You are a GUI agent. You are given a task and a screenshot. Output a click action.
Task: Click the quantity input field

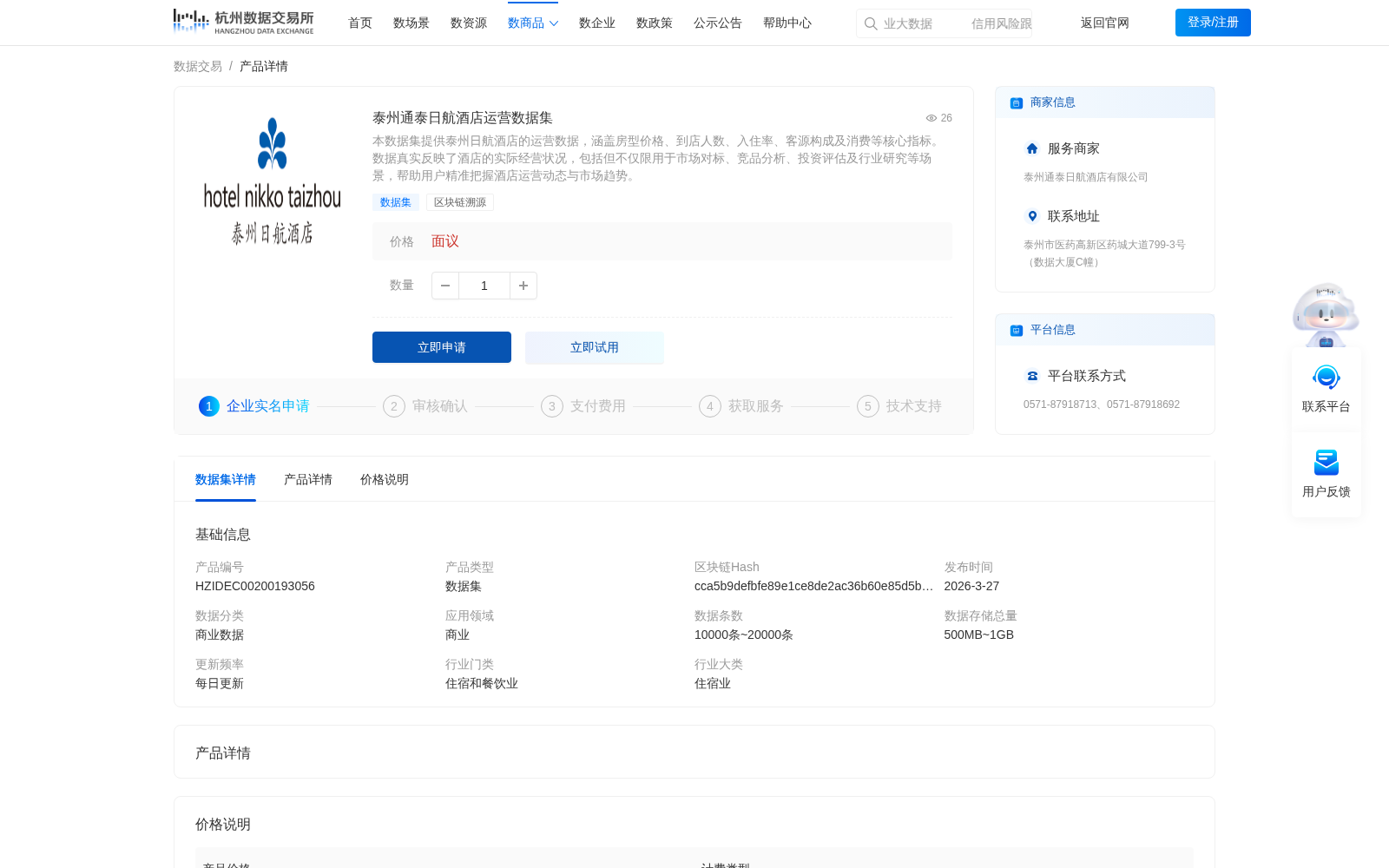484,286
